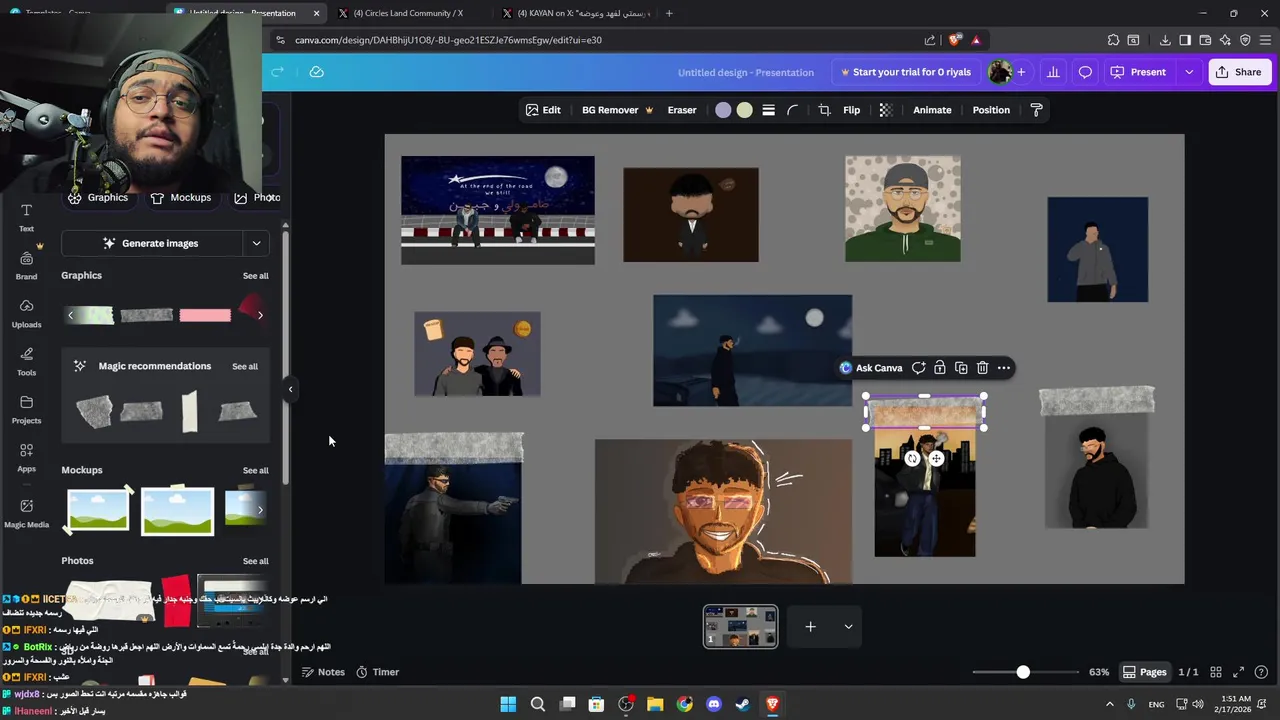
Task: Click cloud save status icon
Action: click(x=316, y=72)
